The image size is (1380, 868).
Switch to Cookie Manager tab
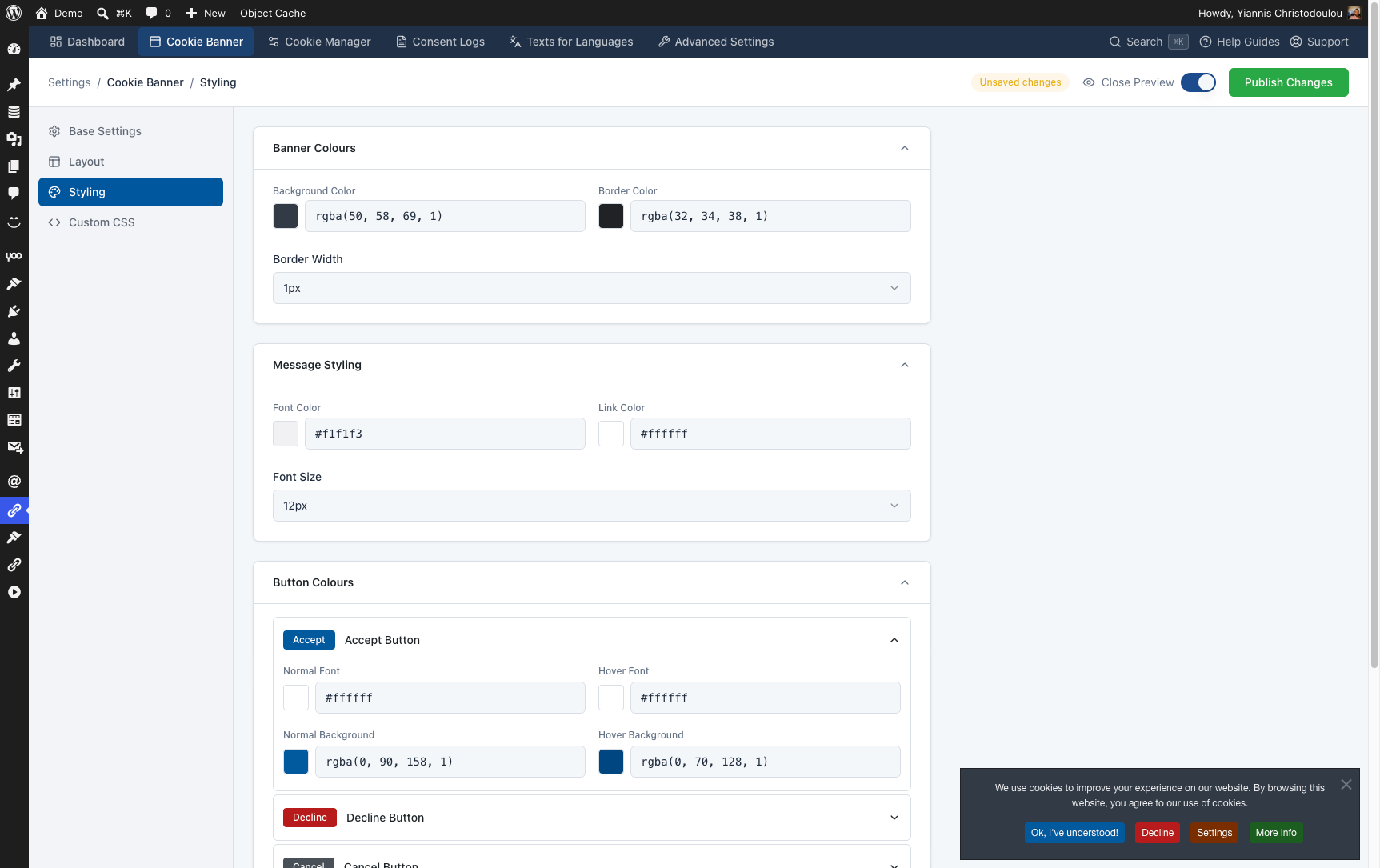pyautogui.click(x=319, y=42)
